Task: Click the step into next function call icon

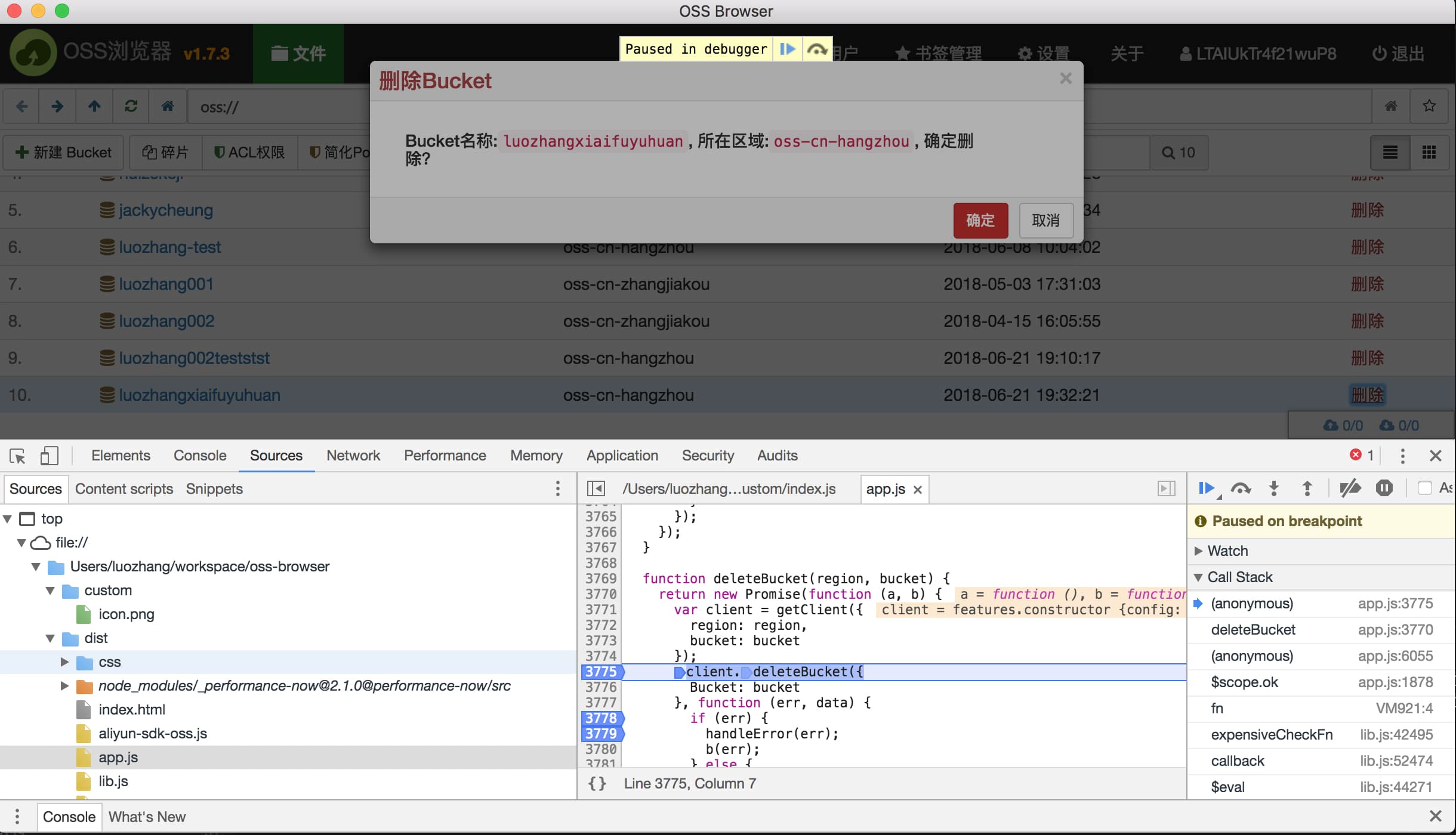Action: 1275,489
